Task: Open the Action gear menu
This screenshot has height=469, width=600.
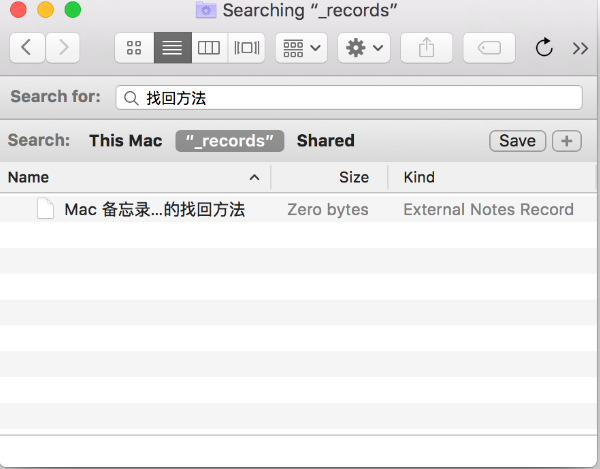Action: (364, 47)
